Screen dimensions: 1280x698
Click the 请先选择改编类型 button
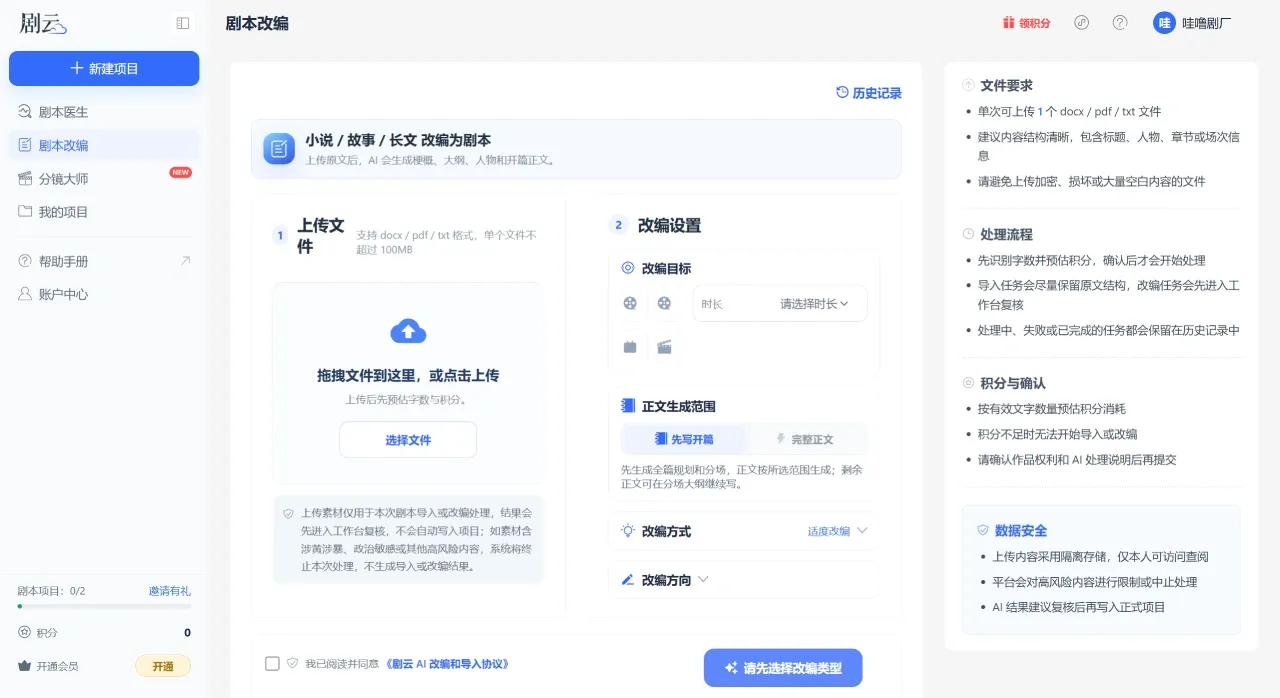pyautogui.click(x=783, y=668)
